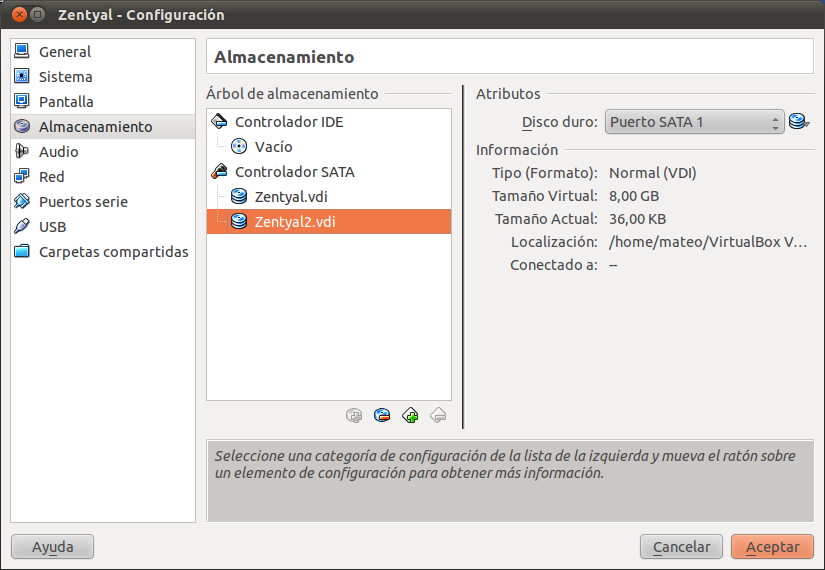
Task: Click the 36,00 KB actual size value
Action: [637, 219]
